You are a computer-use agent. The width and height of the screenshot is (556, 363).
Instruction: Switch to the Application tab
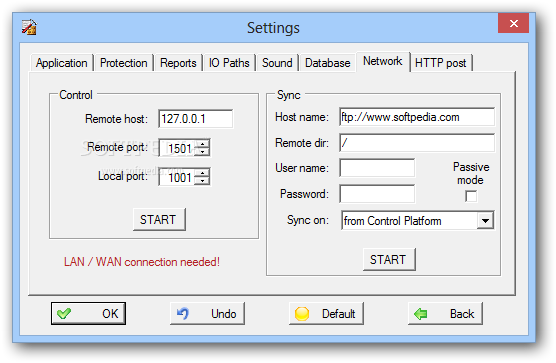pyautogui.click(x=62, y=63)
